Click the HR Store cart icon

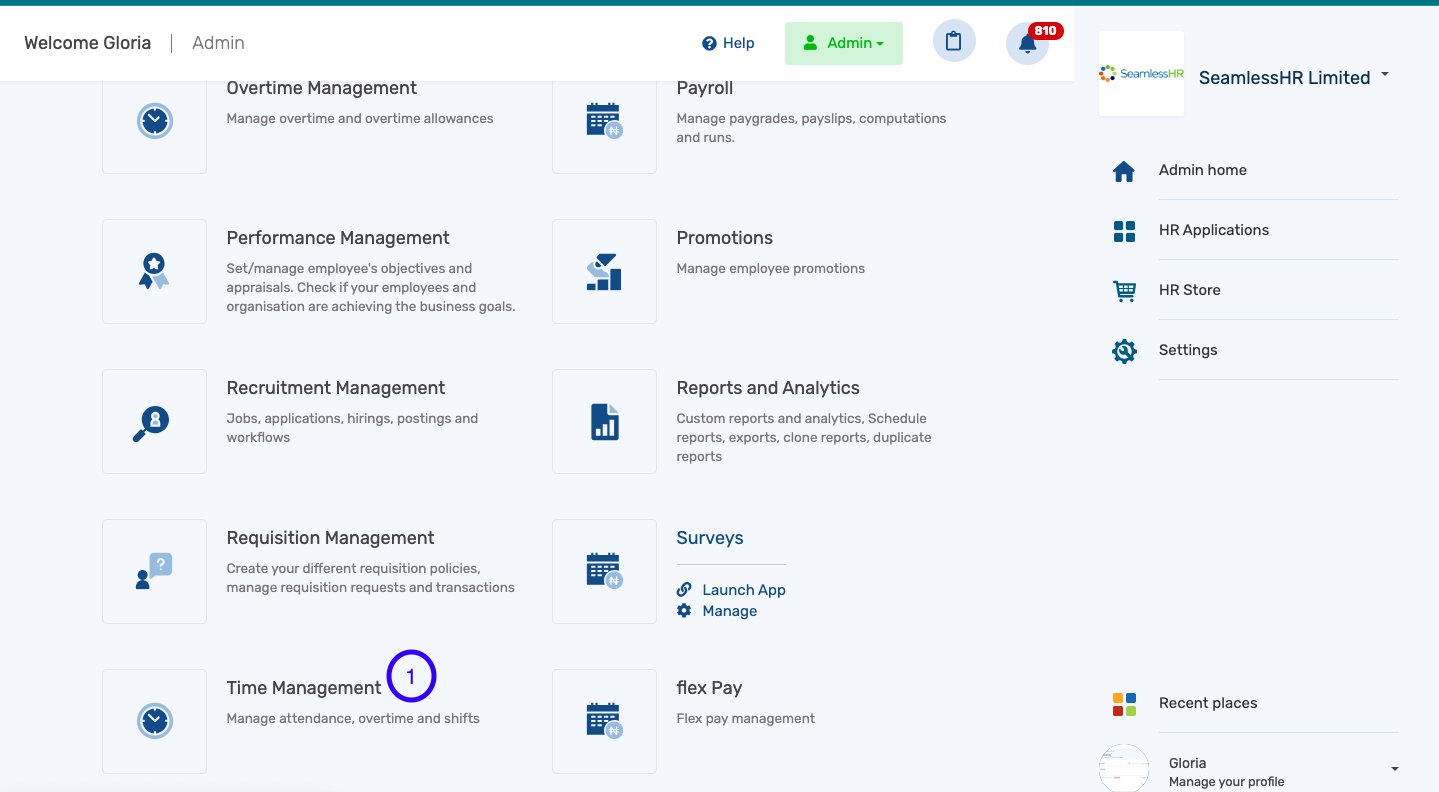(1124, 290)
